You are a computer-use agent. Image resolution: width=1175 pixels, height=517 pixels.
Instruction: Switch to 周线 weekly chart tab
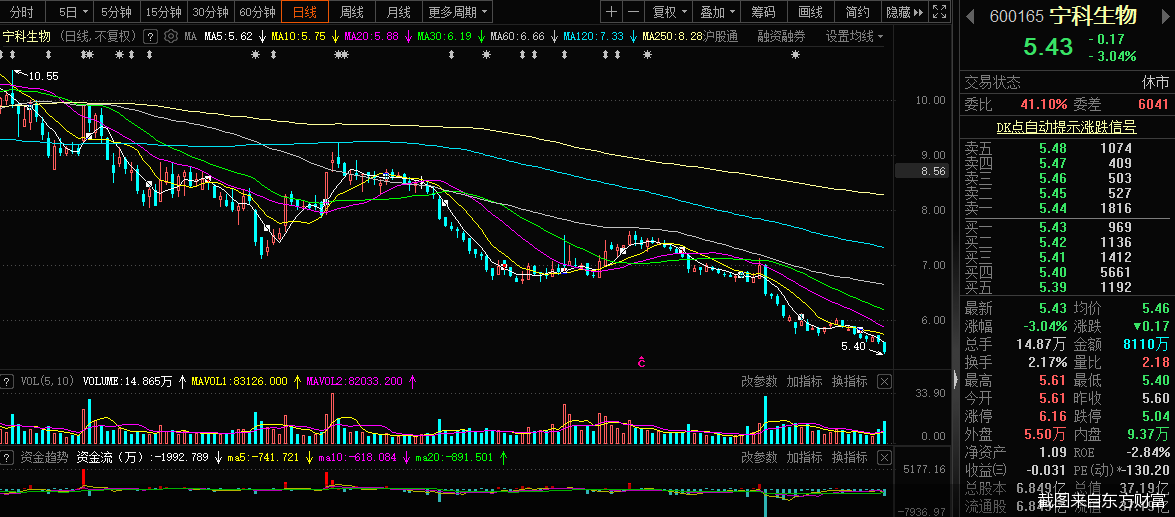coord(351,12)
